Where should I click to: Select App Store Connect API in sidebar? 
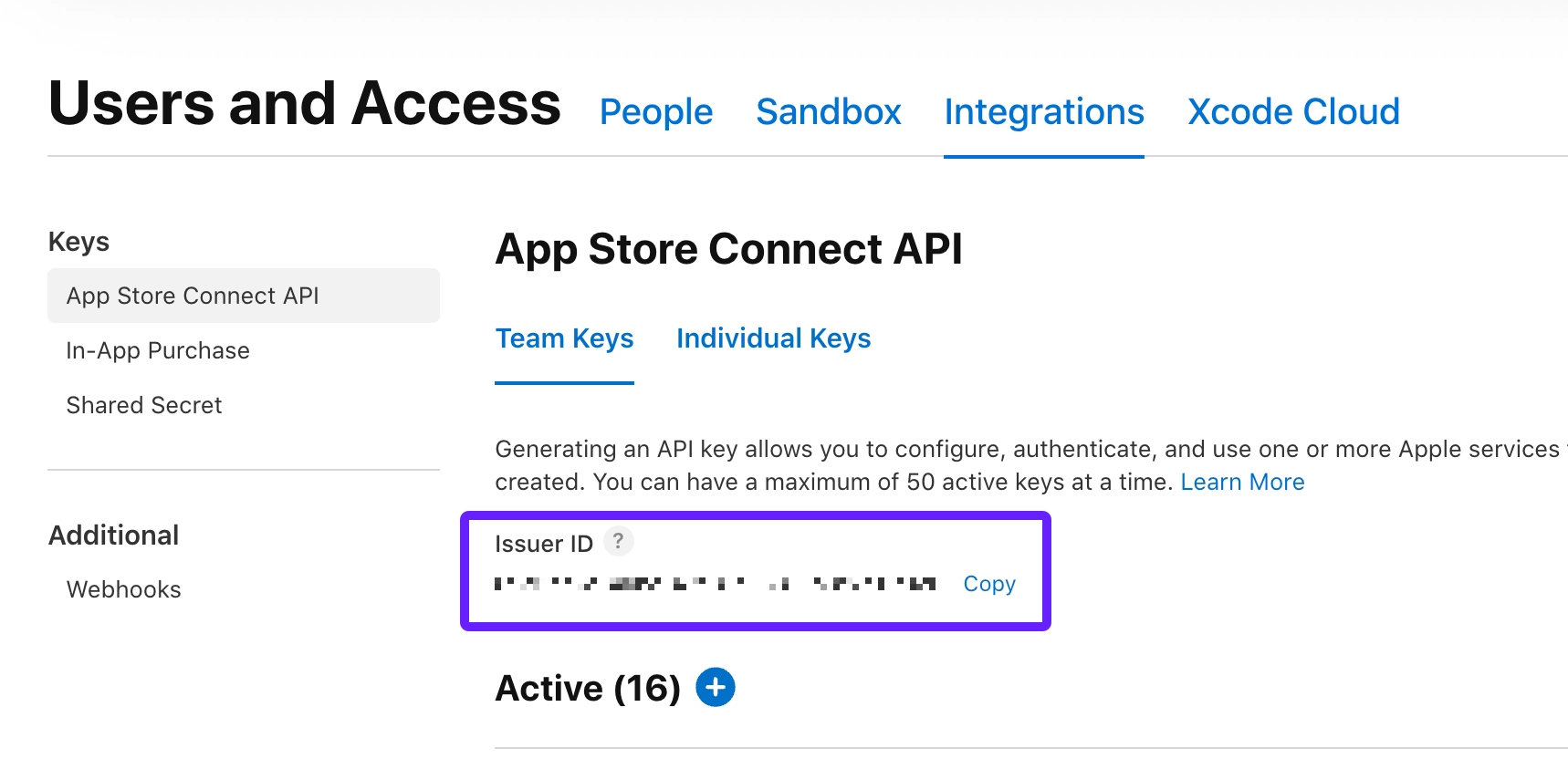tap(193, 296)
